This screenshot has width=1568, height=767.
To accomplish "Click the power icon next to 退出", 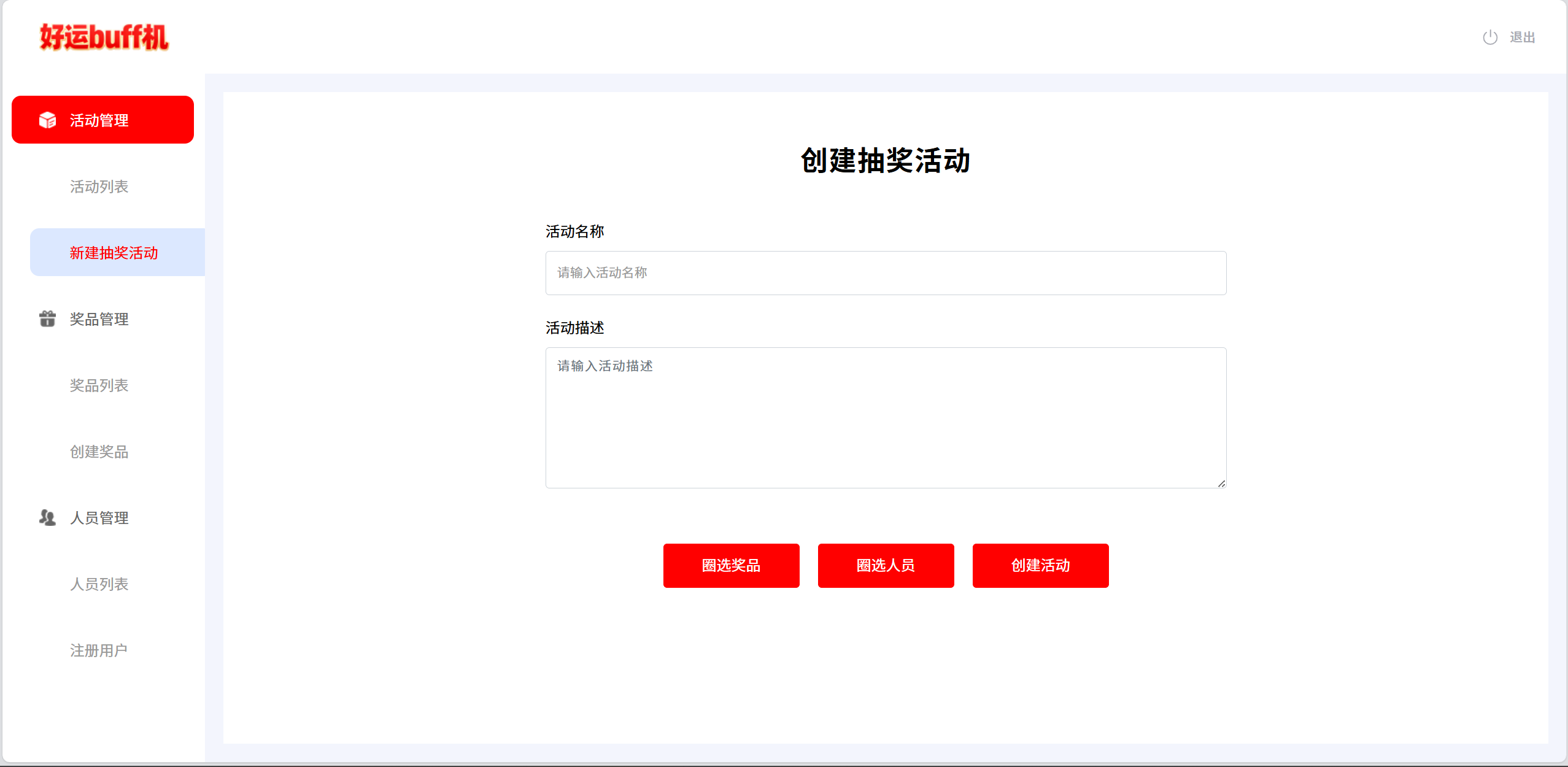I will (x=1489, y=37).
